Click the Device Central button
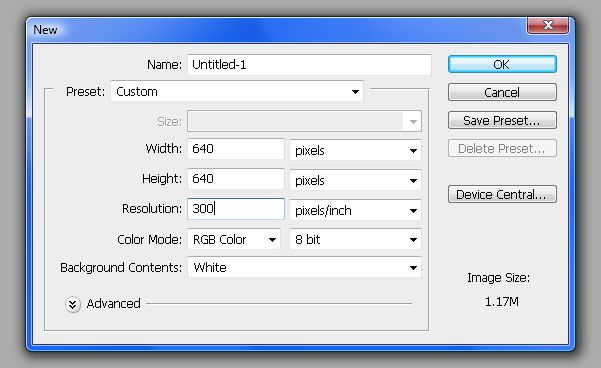This screenshot has width=601, height=368. tap(502, 194)
